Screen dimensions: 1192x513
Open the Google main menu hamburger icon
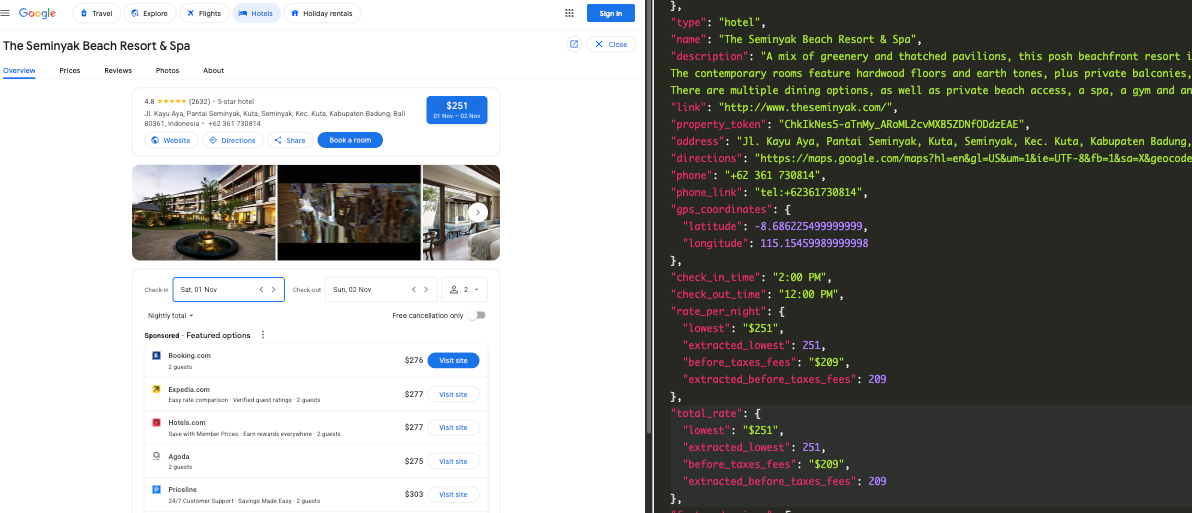(5, 13)
